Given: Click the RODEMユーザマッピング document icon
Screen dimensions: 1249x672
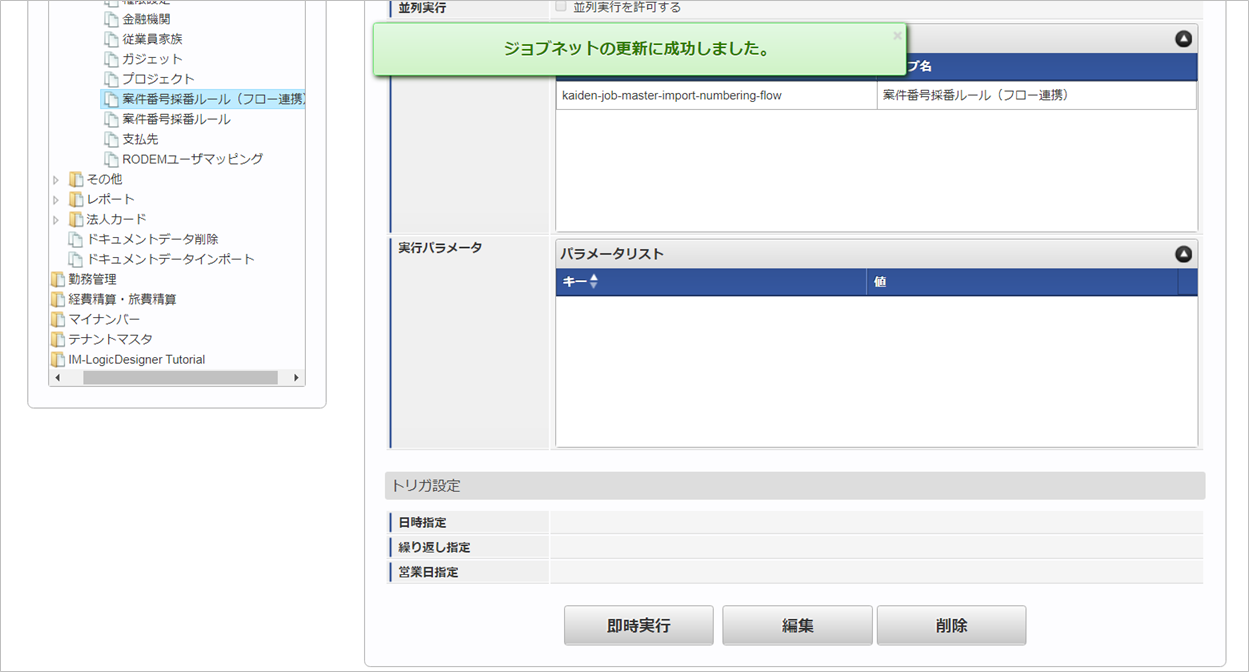Looking at the screenshot, I should click(111, 159).
